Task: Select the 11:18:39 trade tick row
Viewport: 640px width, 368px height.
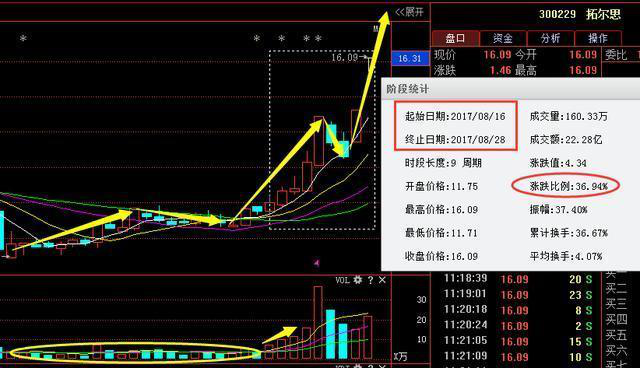Action: [x=518, y=279]
